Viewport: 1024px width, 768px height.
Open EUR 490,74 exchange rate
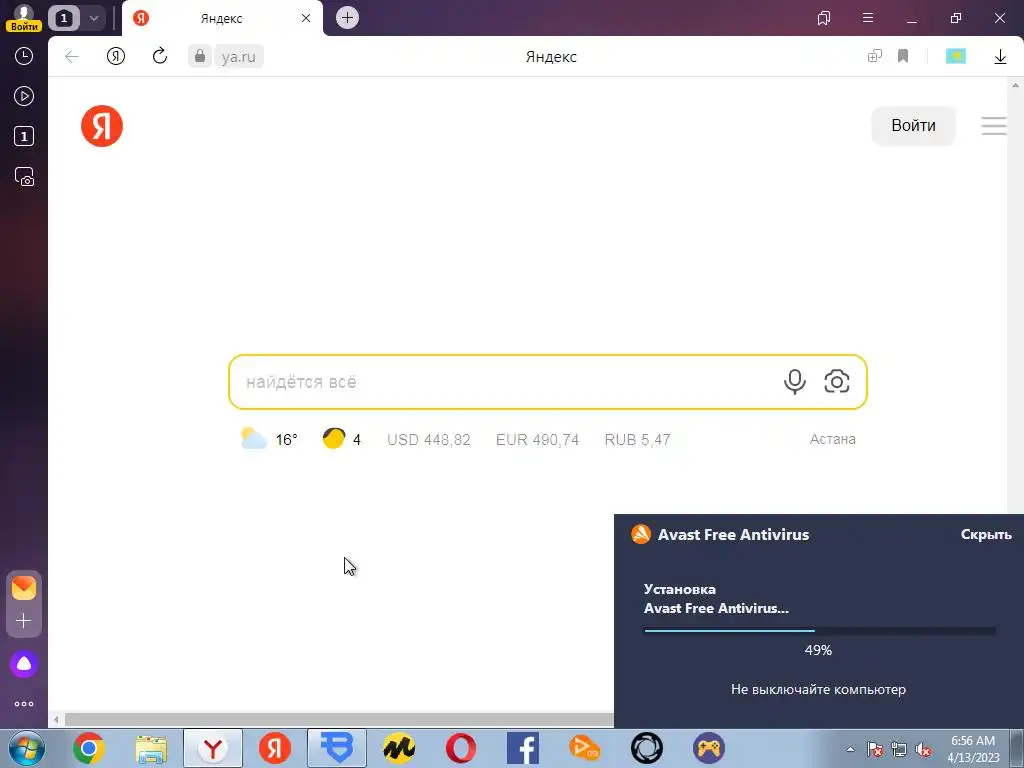537,440
